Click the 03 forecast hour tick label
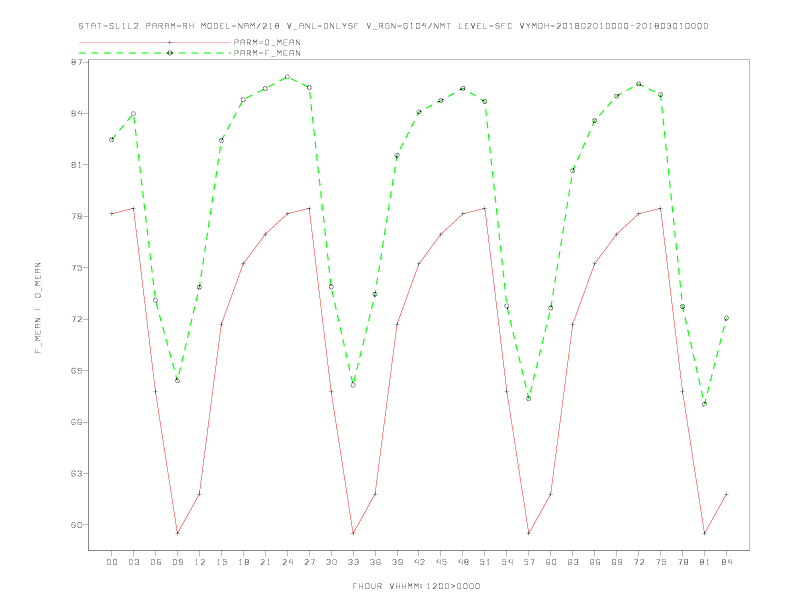This screenshot has height=612, width=792. pos(133,562)
